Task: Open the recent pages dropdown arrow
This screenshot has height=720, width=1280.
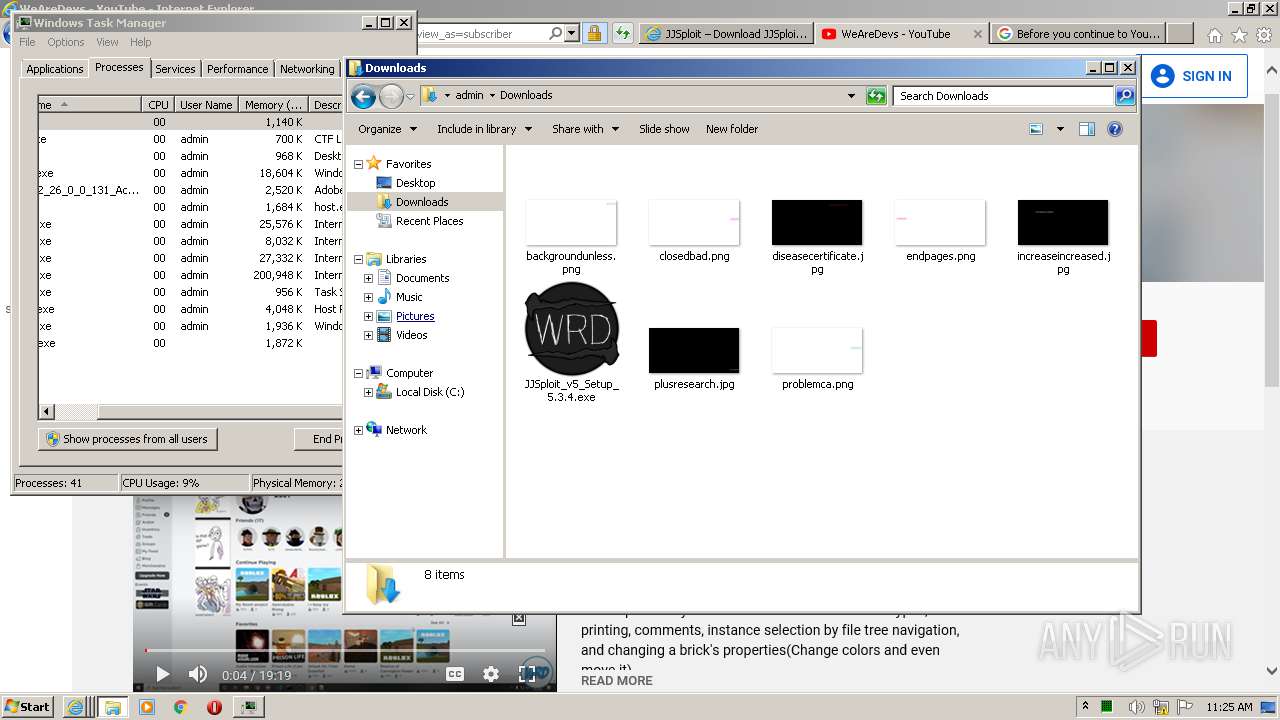Action: pos(410,97)
